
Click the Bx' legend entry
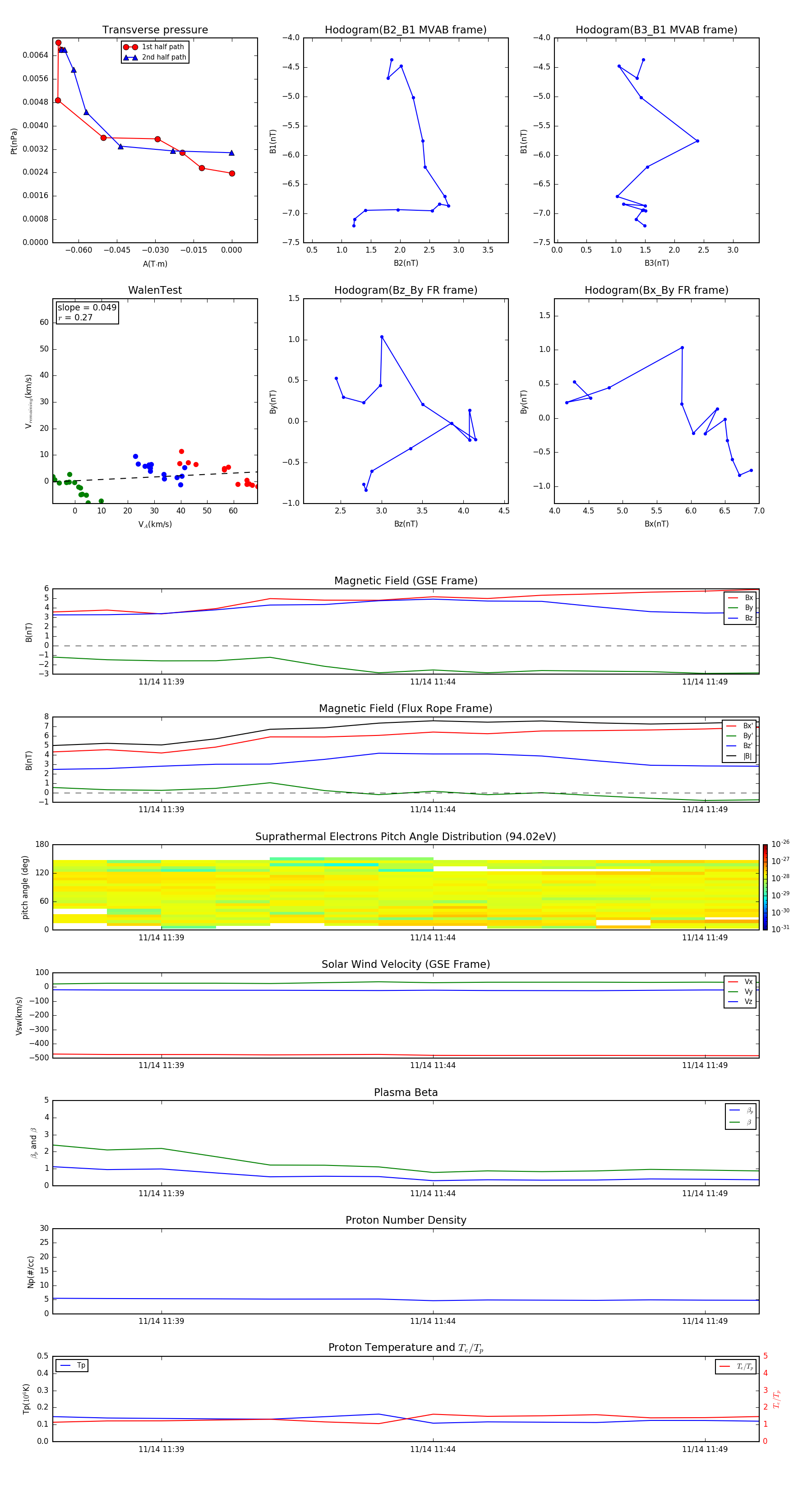click(740, 726)
